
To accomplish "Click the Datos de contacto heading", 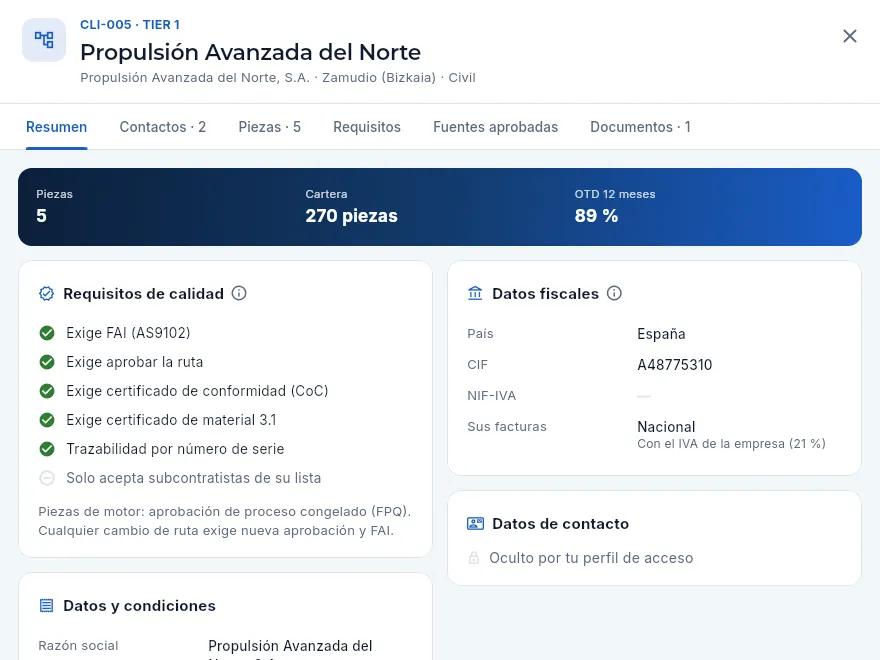I will tap(561, 524).
